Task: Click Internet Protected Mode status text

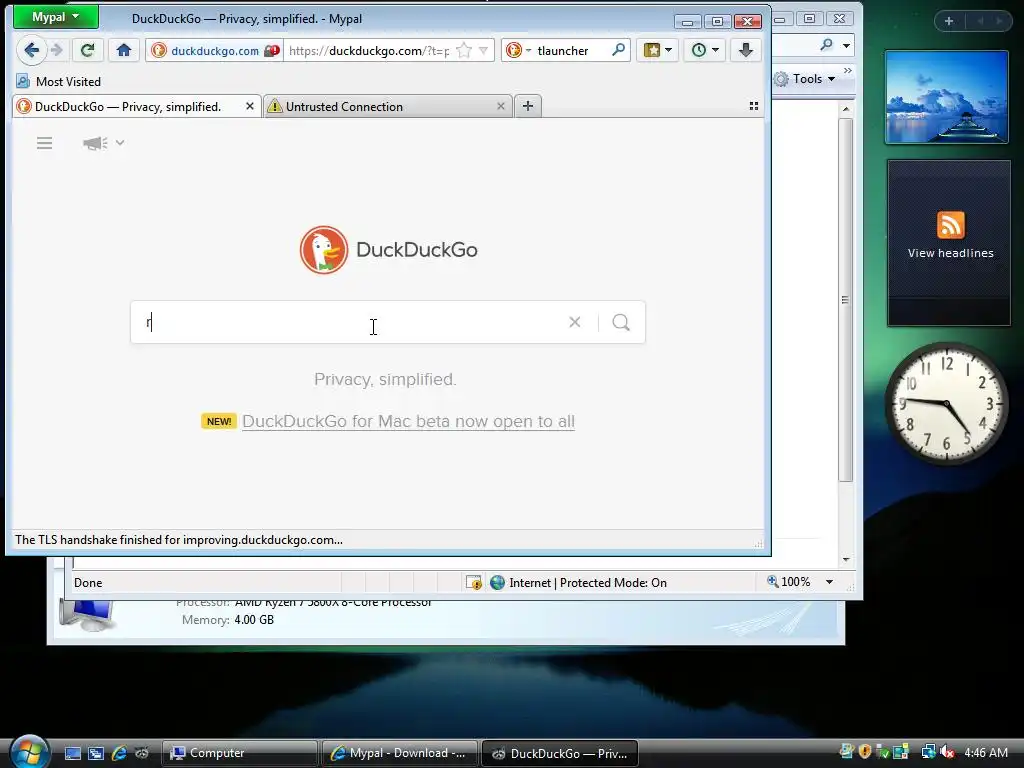Action: coord(588,583)
